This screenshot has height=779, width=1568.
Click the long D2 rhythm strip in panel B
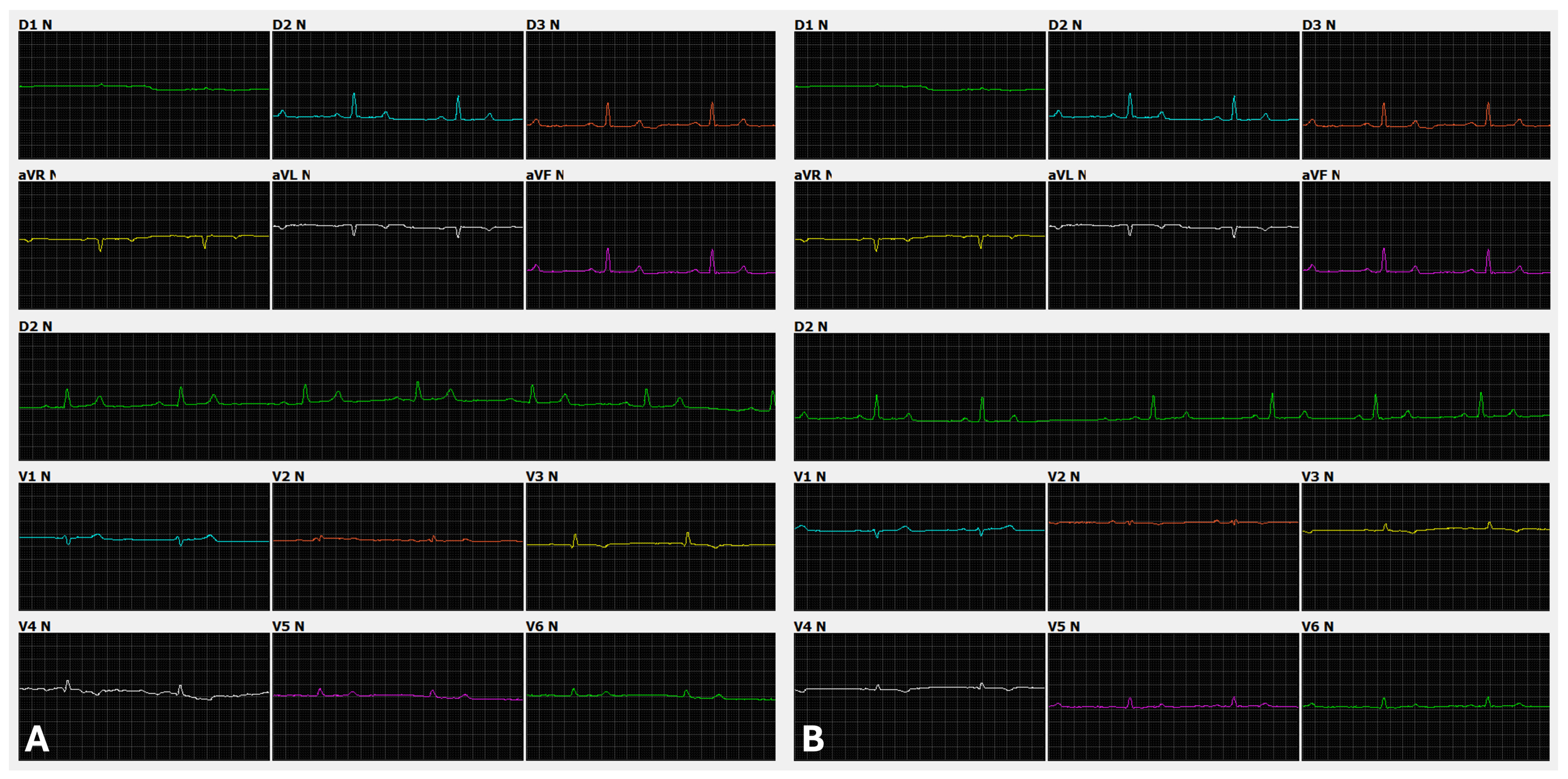pyautogui.click(x=1172, y=397)
